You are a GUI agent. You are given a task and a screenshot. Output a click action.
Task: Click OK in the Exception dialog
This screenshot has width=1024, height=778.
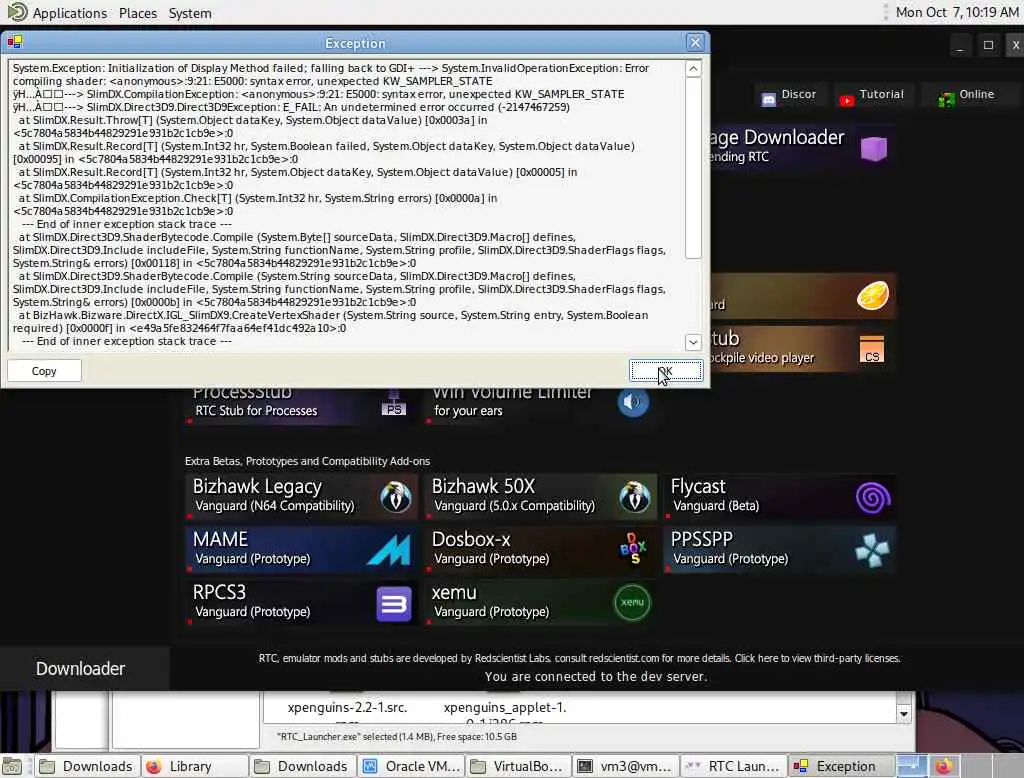pos(665,371)
